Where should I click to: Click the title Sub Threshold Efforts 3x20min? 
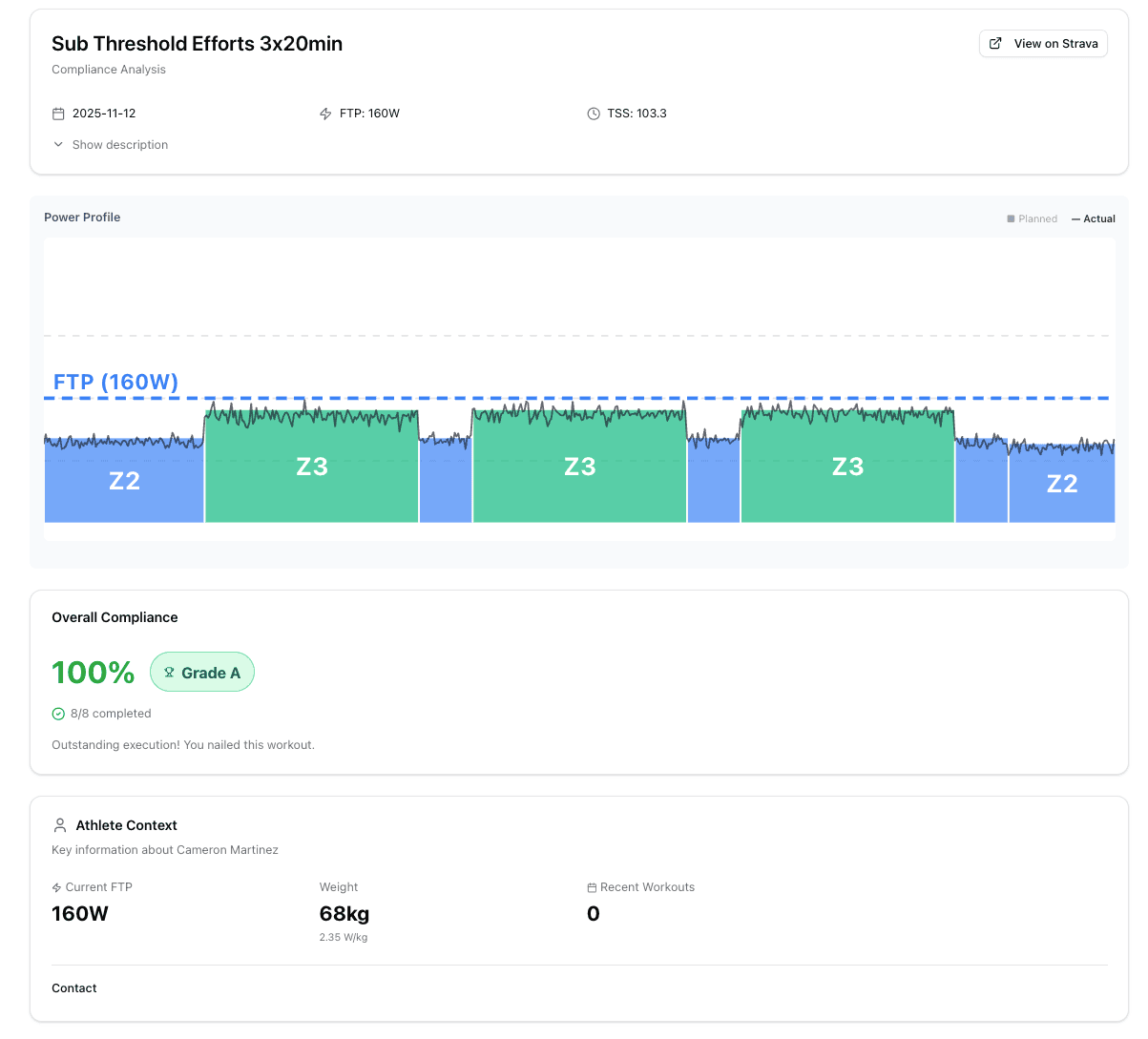(197, 43)
